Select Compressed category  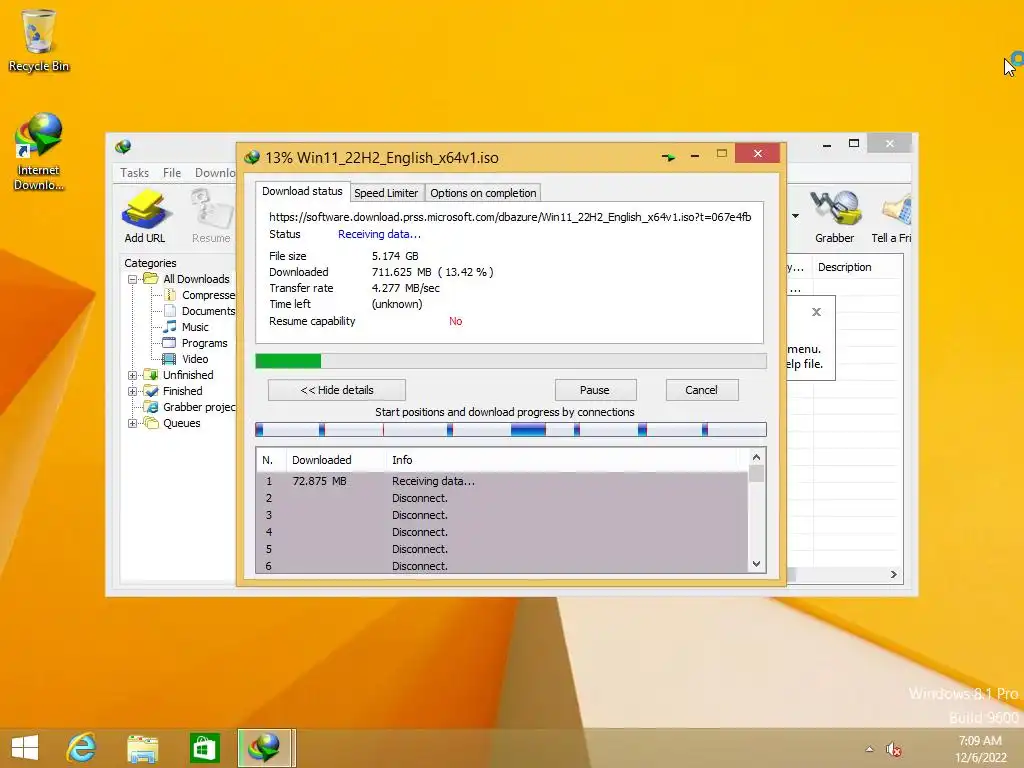click(x=208, y=295)
